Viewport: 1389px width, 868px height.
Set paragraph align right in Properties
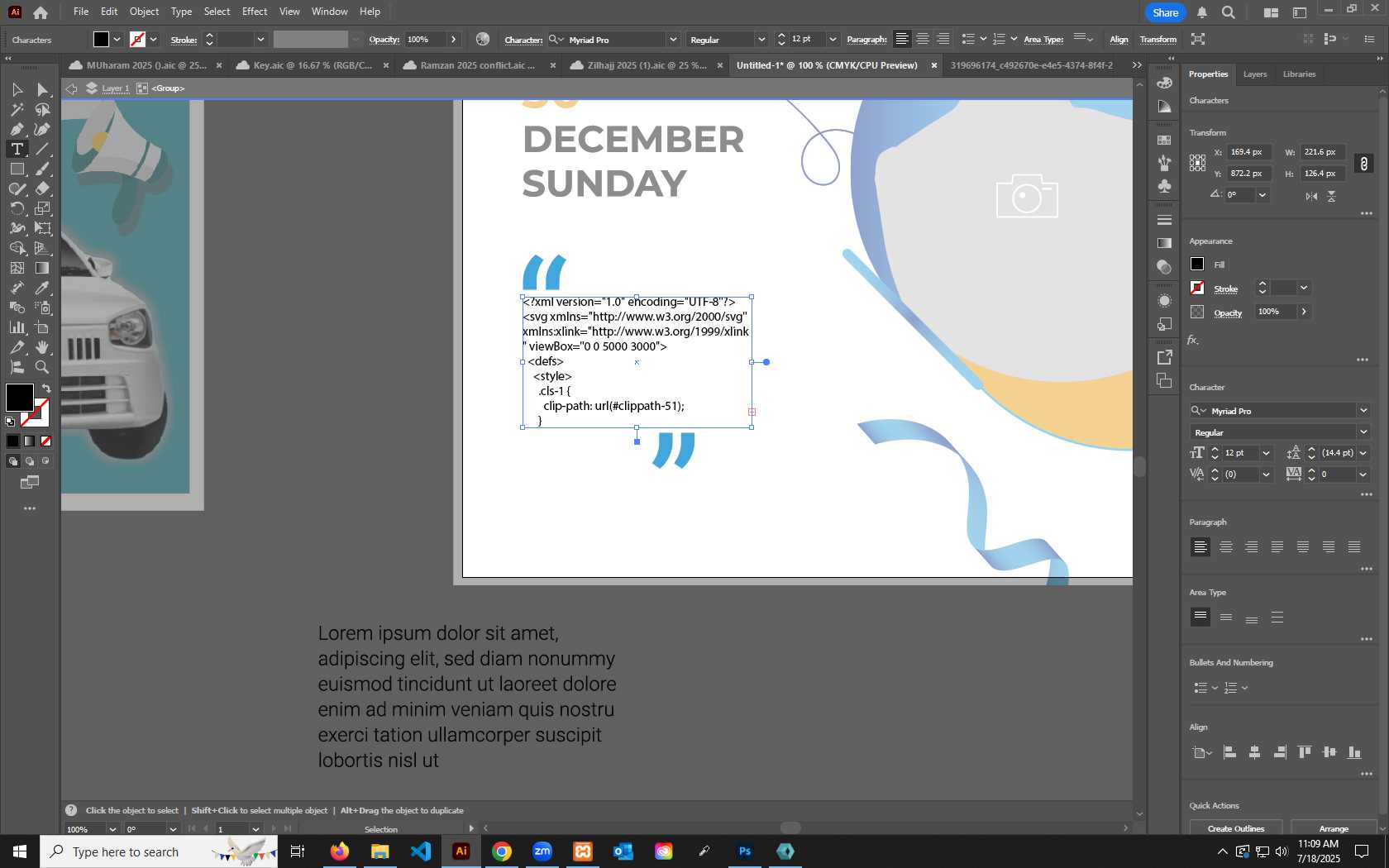(1252, 546)
